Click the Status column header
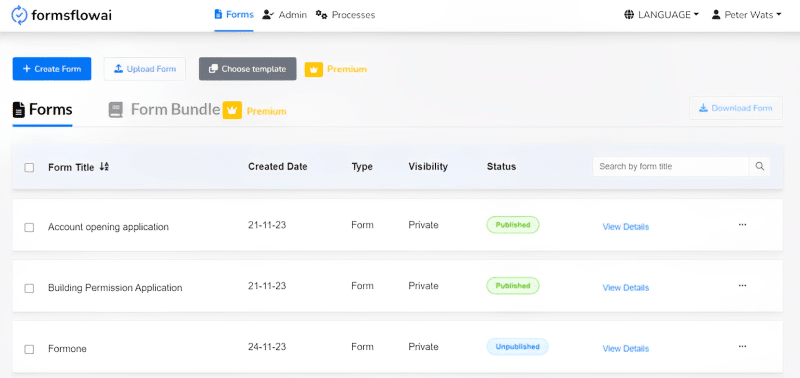The height and width of the screenshot is (378, 800). click(501, 166)
